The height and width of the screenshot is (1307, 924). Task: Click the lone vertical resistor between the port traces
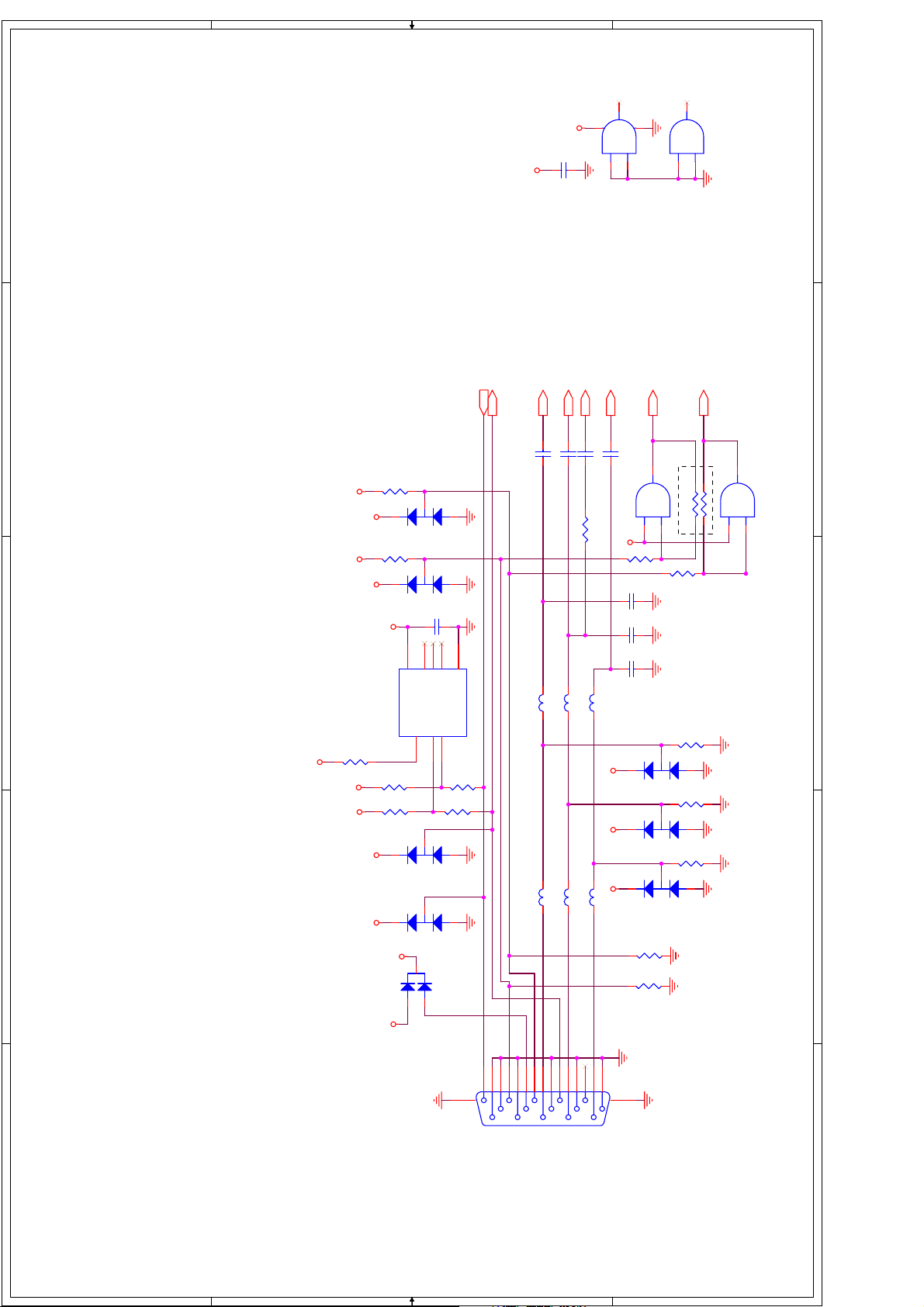586,530
